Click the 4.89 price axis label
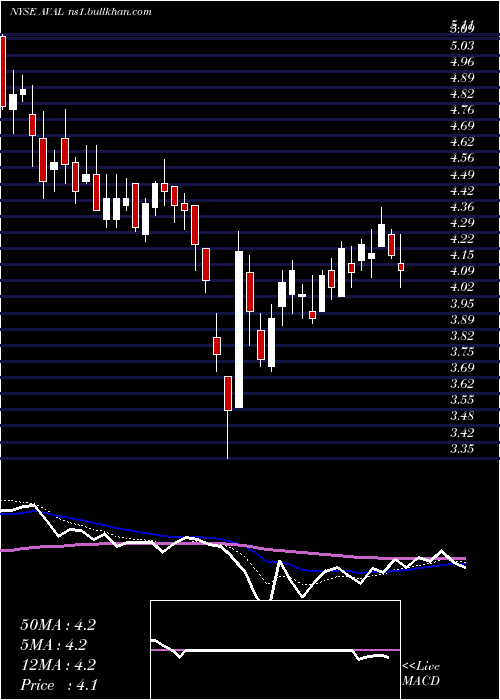Viewport: 500px width, 700px height. 462,77
